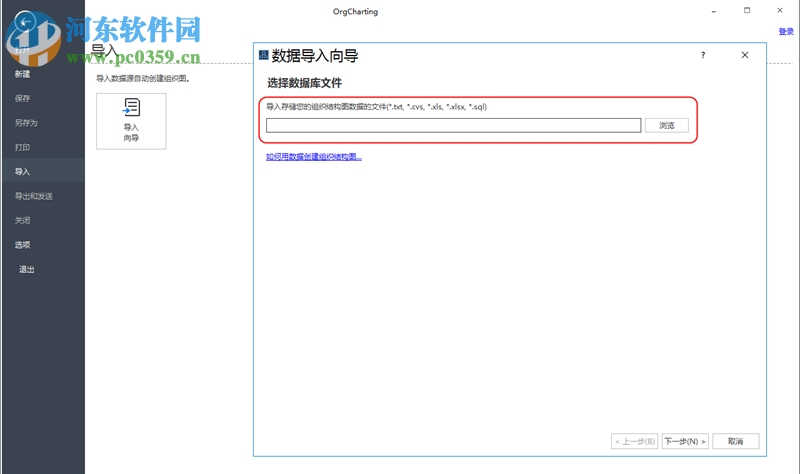The image size is (801, 474).
Task: Open 打印 from the sidebar
Action: (x=22, y=148)
